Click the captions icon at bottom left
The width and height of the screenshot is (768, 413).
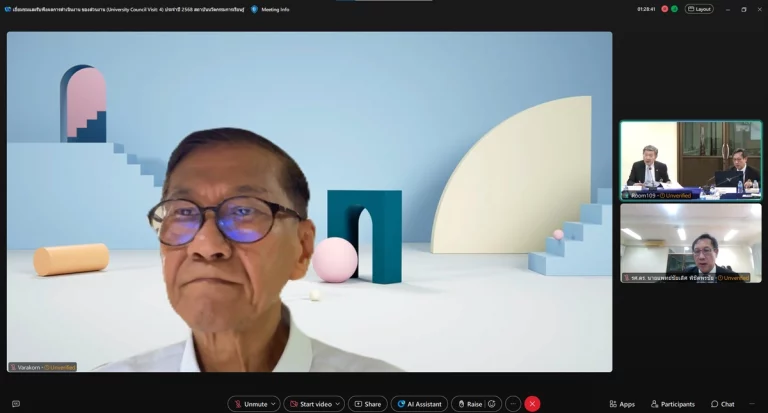coord(15,404)
